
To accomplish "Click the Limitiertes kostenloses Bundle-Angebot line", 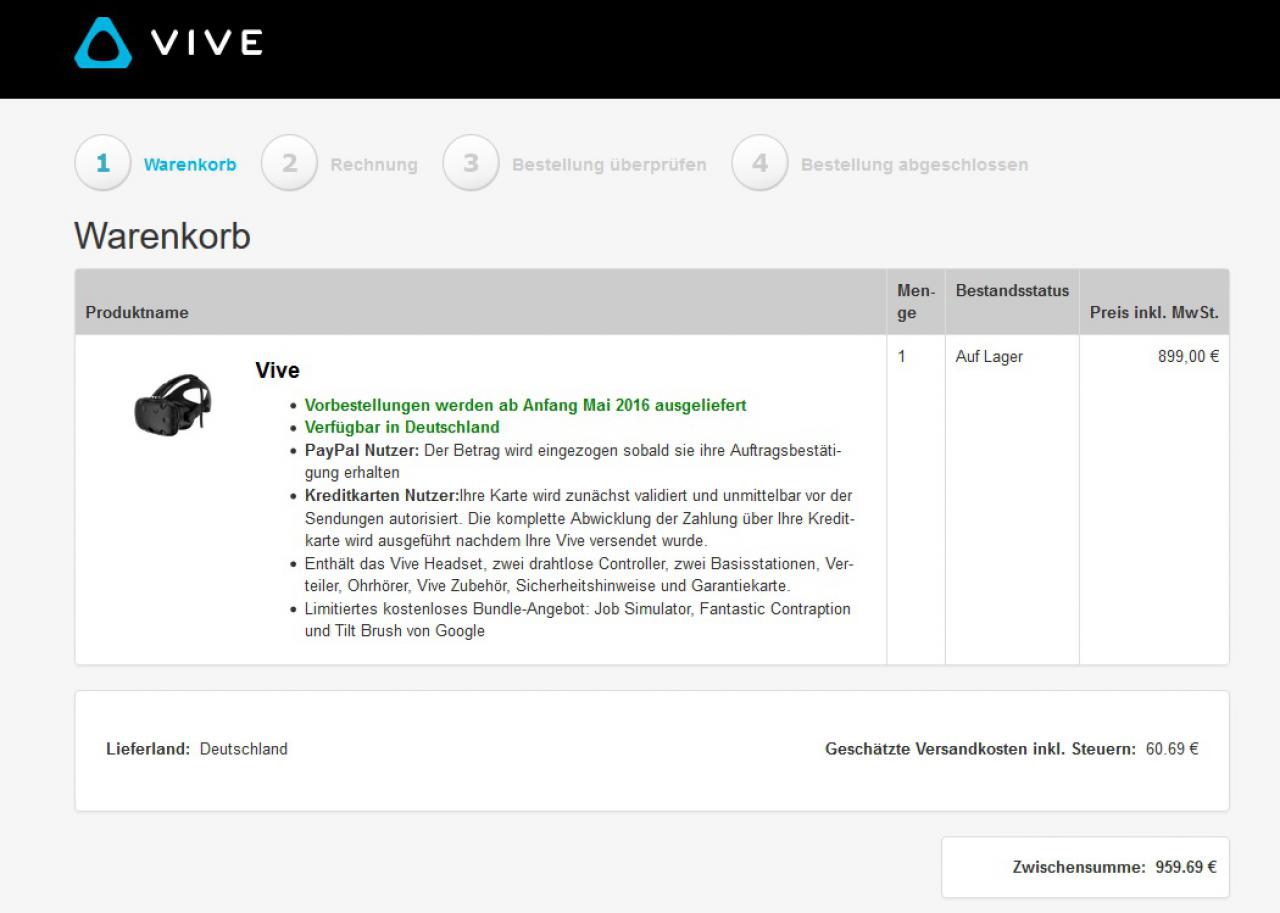I will (578, 620).
